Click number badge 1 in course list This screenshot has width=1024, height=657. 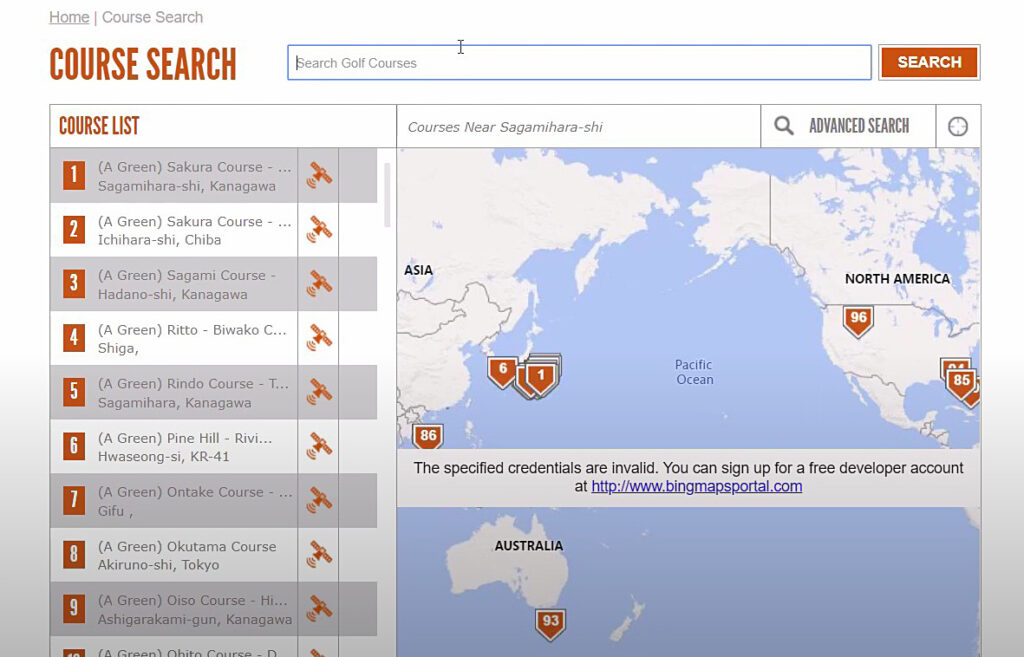pos(74,175)
